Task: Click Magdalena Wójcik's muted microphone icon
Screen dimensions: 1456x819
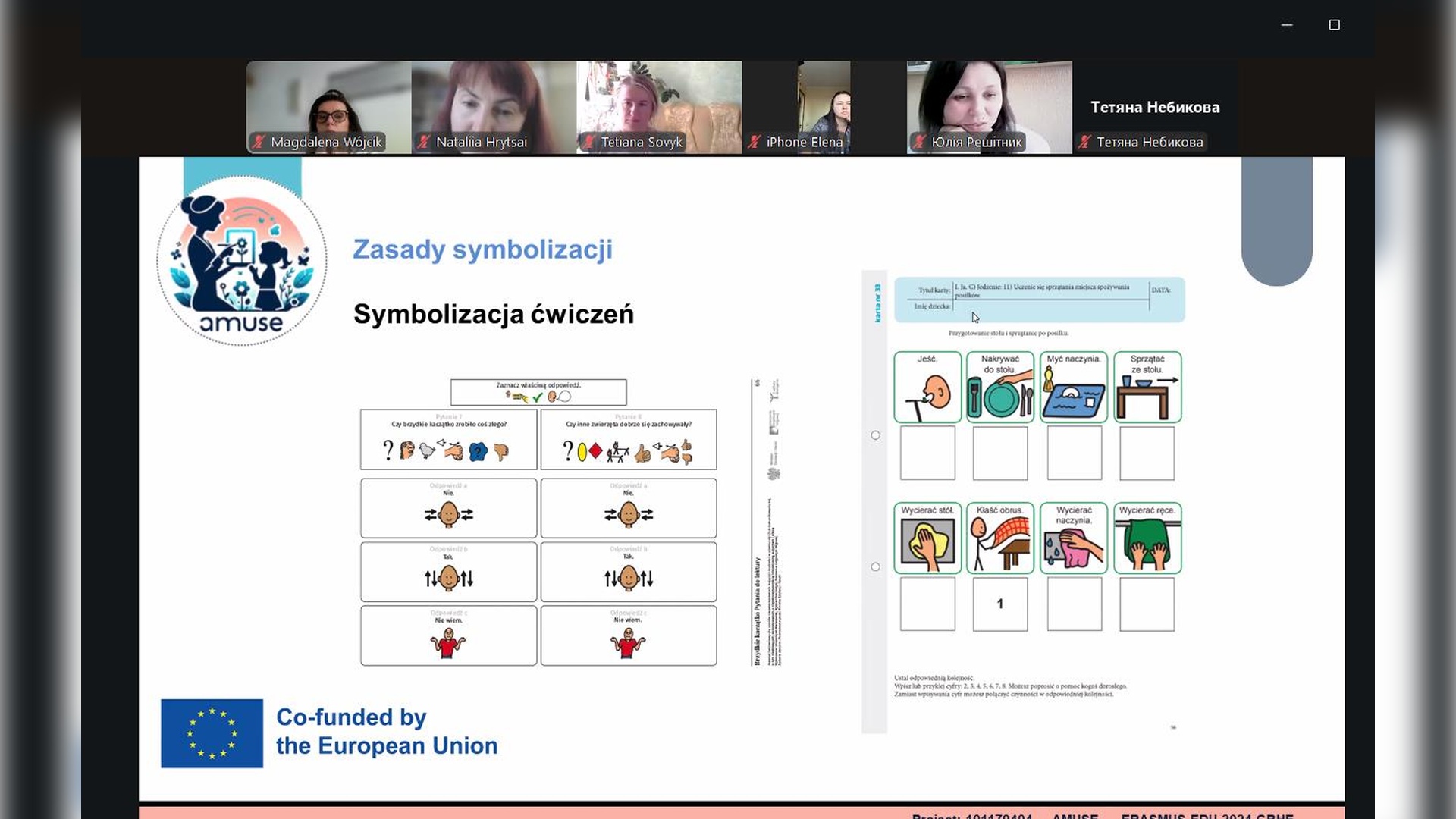Action: coord(259,142)
